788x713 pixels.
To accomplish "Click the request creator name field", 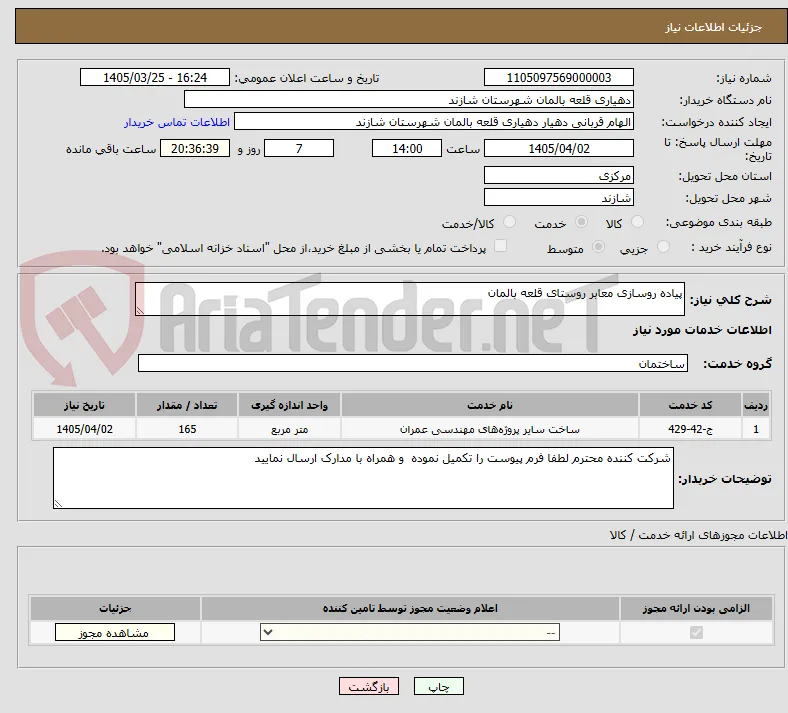I will point(434,122).
